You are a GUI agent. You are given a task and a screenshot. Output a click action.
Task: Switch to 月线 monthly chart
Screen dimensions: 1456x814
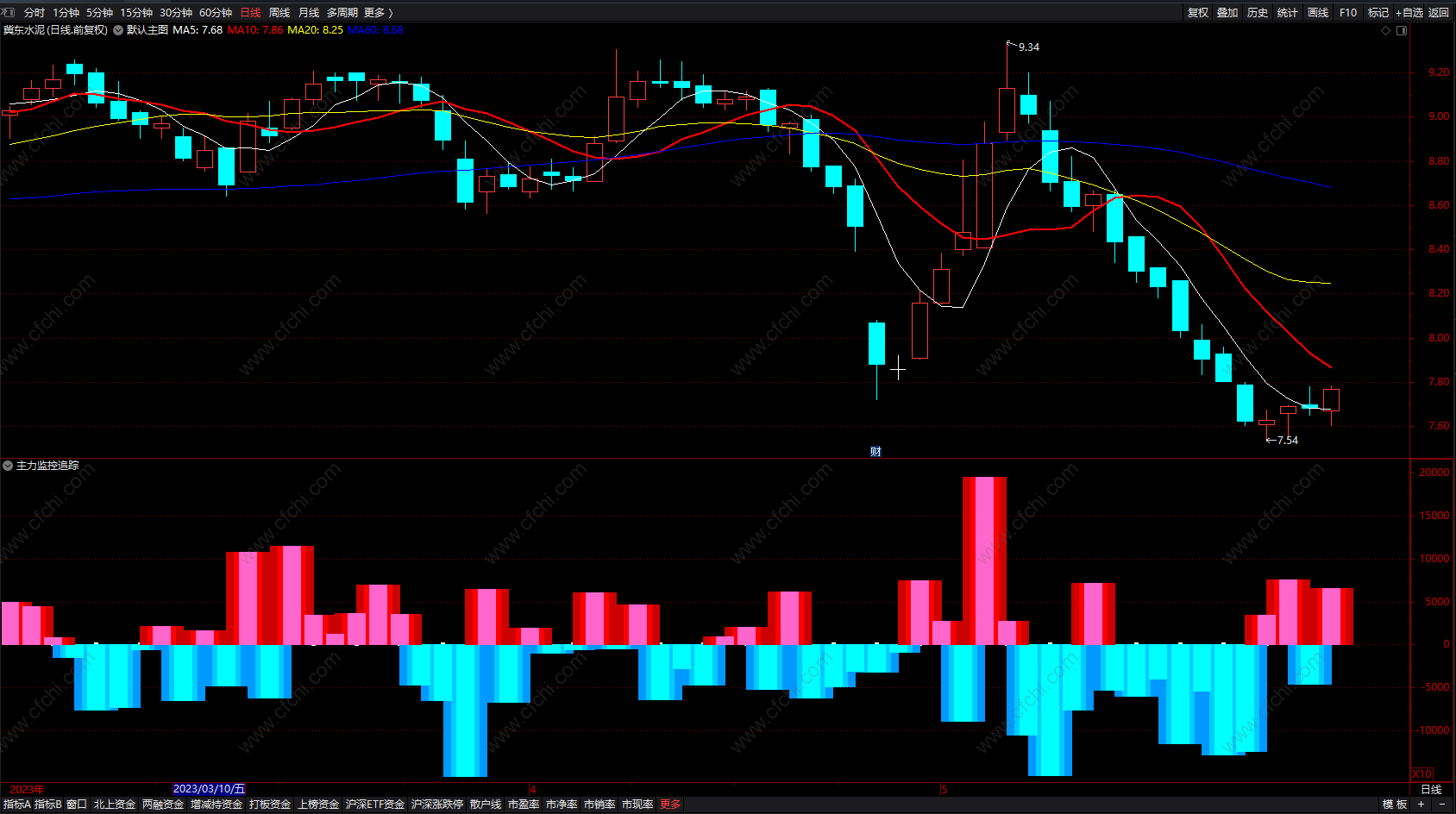click(x=309, y=13)
